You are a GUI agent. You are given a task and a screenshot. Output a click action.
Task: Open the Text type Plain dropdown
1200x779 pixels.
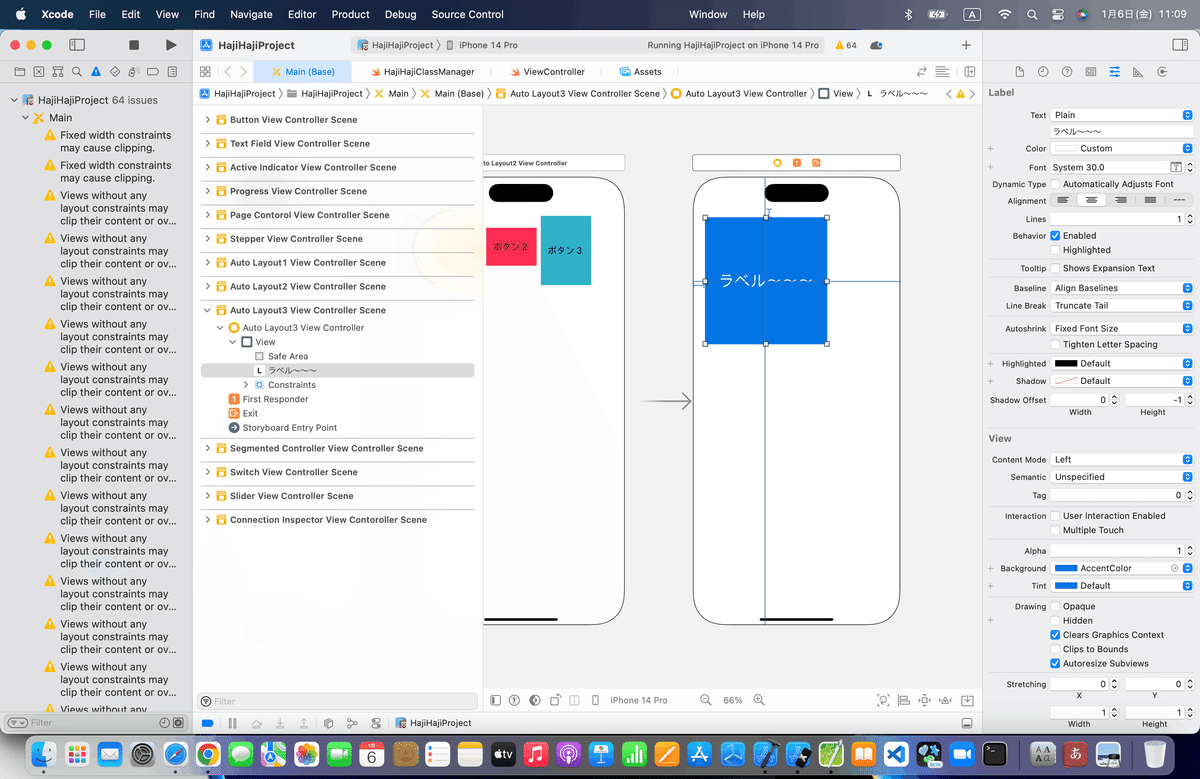(x=1122, y=115)
